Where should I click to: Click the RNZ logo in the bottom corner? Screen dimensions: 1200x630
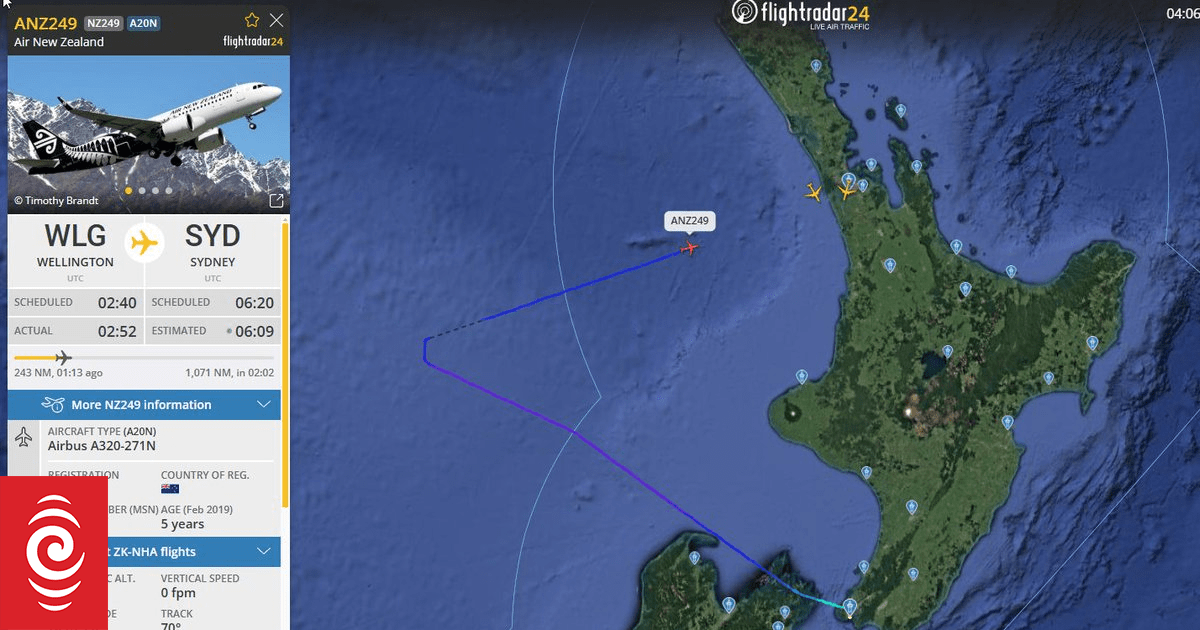tap(54, 554)
